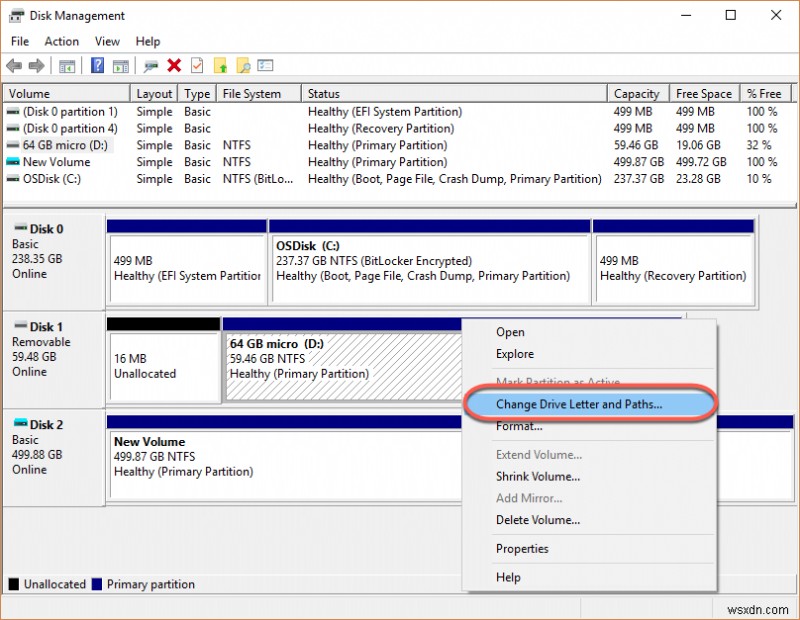
Task: Click the New Volume row drive icon
Action: tap(13, 162)
